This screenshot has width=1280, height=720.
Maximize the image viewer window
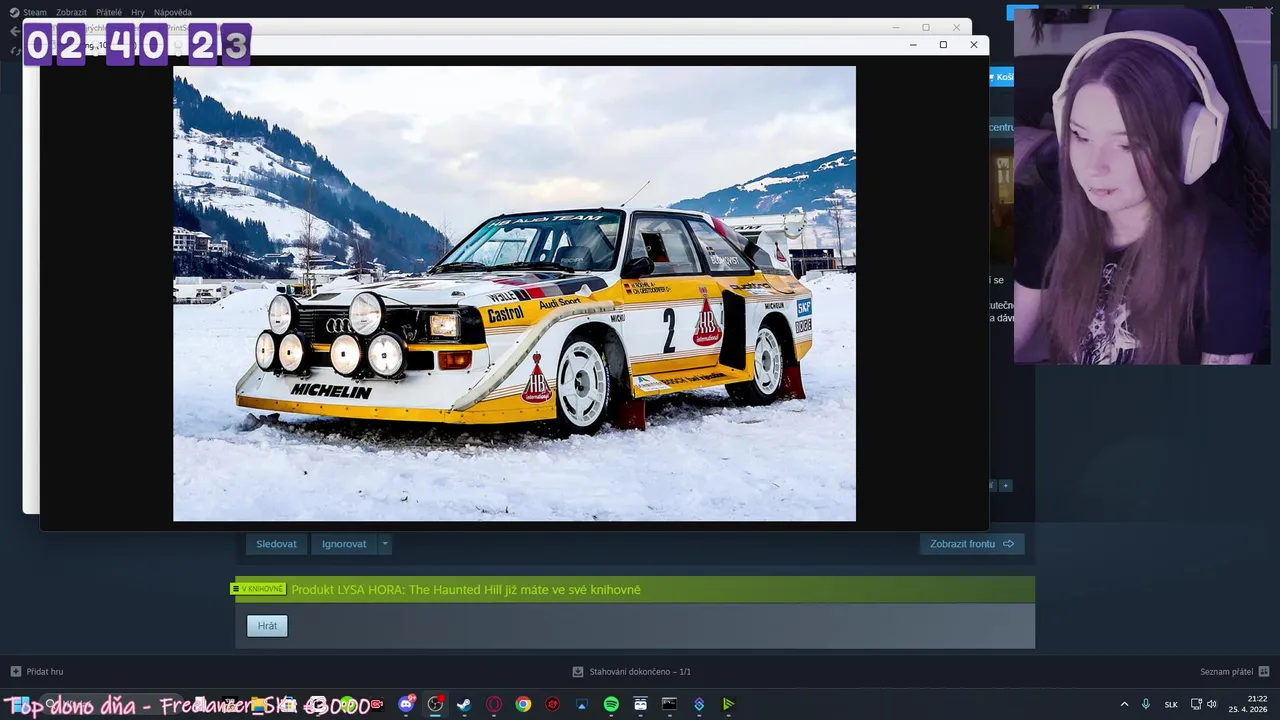(943, 45)
